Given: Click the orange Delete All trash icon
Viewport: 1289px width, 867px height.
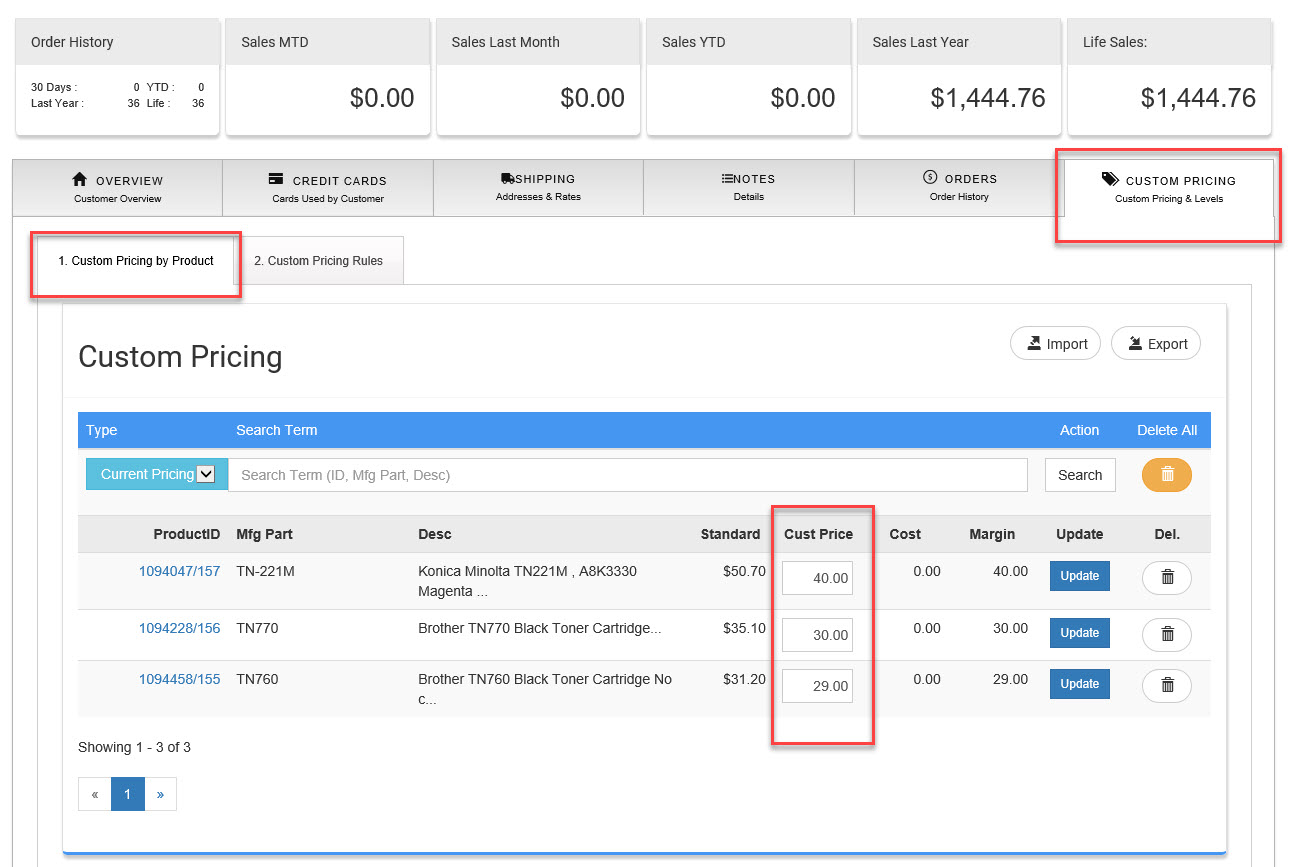Looking at the screenshot, I should [1166, 475].
